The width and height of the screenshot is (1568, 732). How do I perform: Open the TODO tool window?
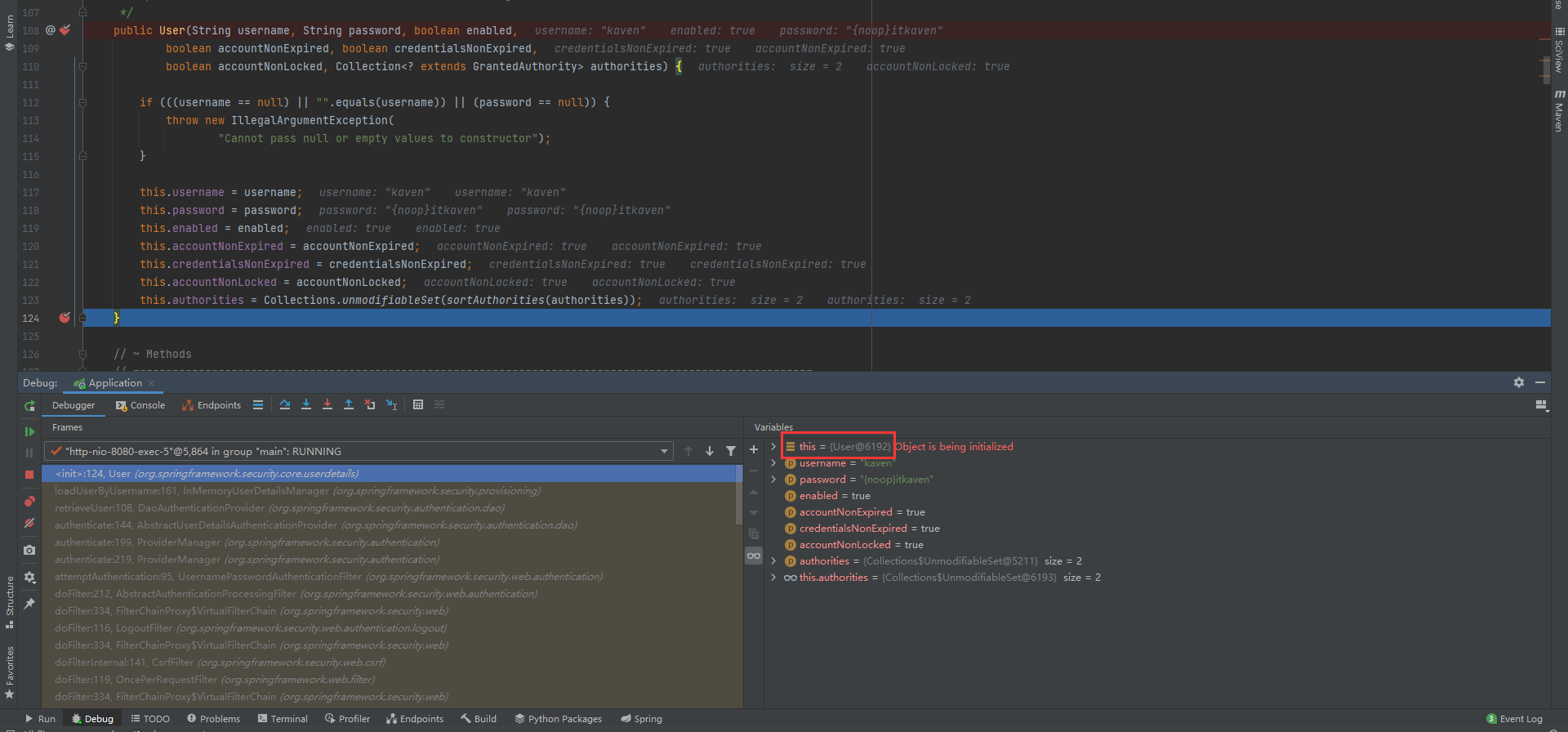(x=150, y=719)
